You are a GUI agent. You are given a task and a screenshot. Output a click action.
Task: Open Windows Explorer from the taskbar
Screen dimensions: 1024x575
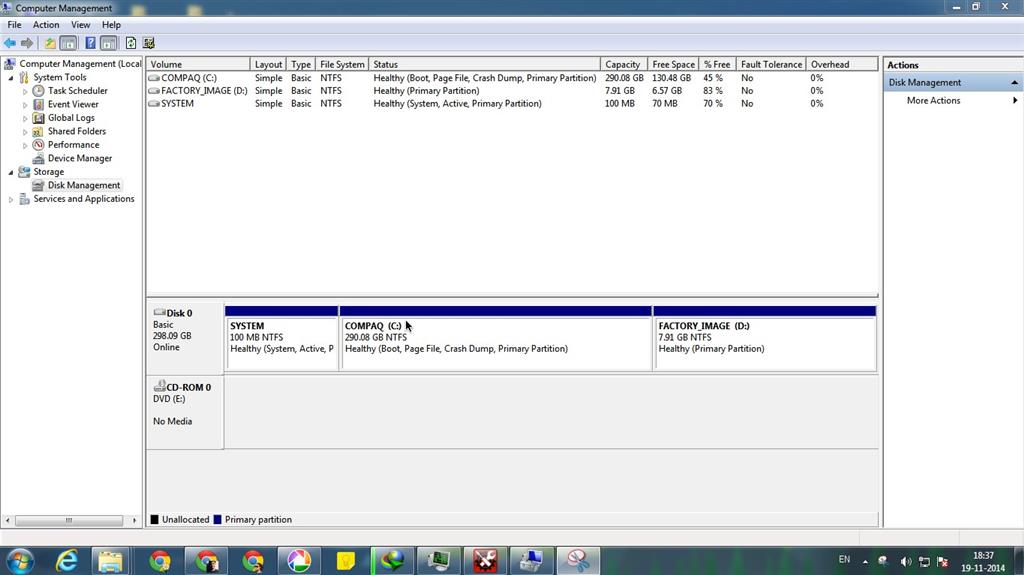pos(110,561)
